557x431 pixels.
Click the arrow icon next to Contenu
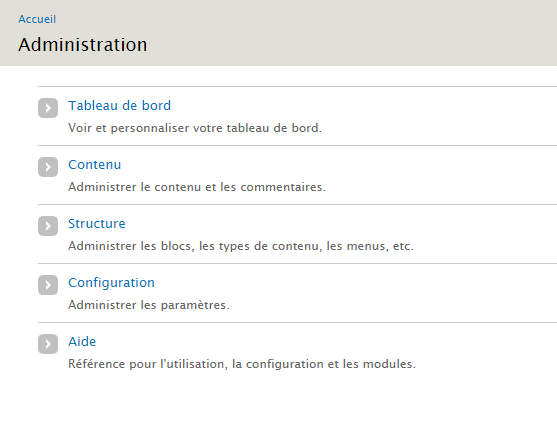coord(48,167)
